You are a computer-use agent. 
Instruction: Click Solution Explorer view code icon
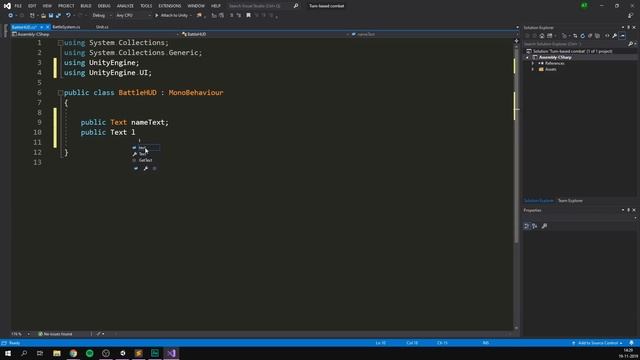(x=607, y=36)
